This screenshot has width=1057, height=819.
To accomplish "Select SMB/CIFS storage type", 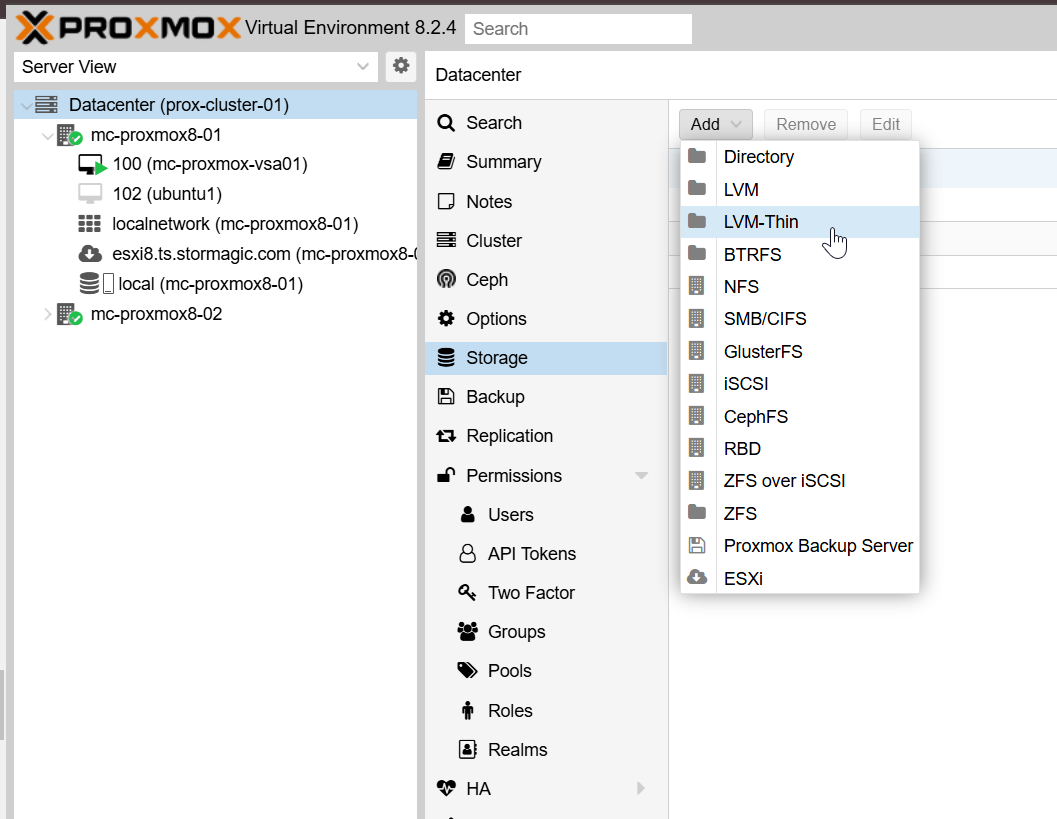I will 799,319.
